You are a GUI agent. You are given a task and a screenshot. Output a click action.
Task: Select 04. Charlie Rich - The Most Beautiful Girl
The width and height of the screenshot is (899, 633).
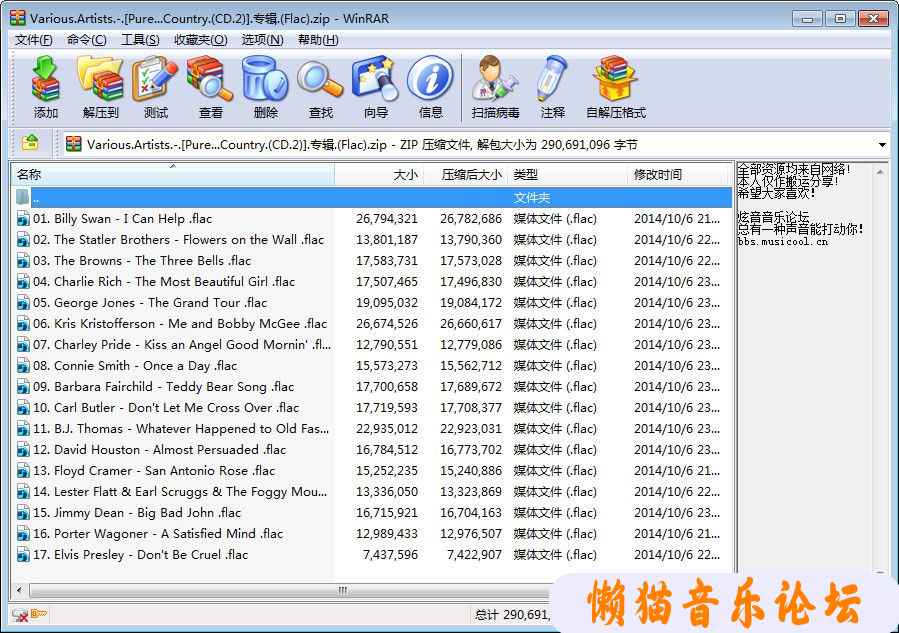(164, 282)
